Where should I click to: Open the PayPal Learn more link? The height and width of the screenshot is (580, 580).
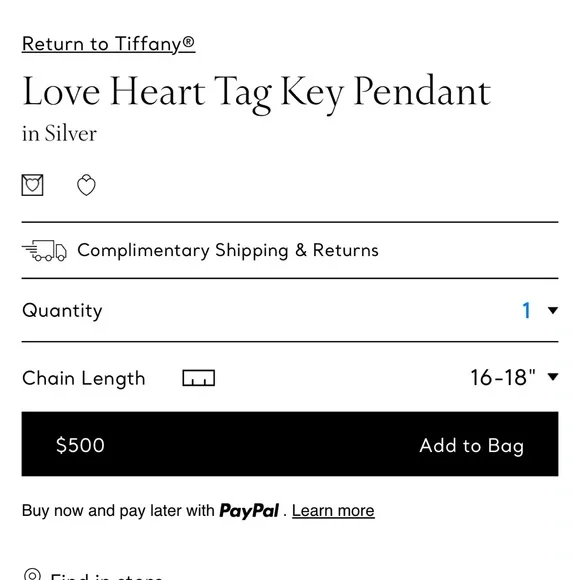coord(333,510)
